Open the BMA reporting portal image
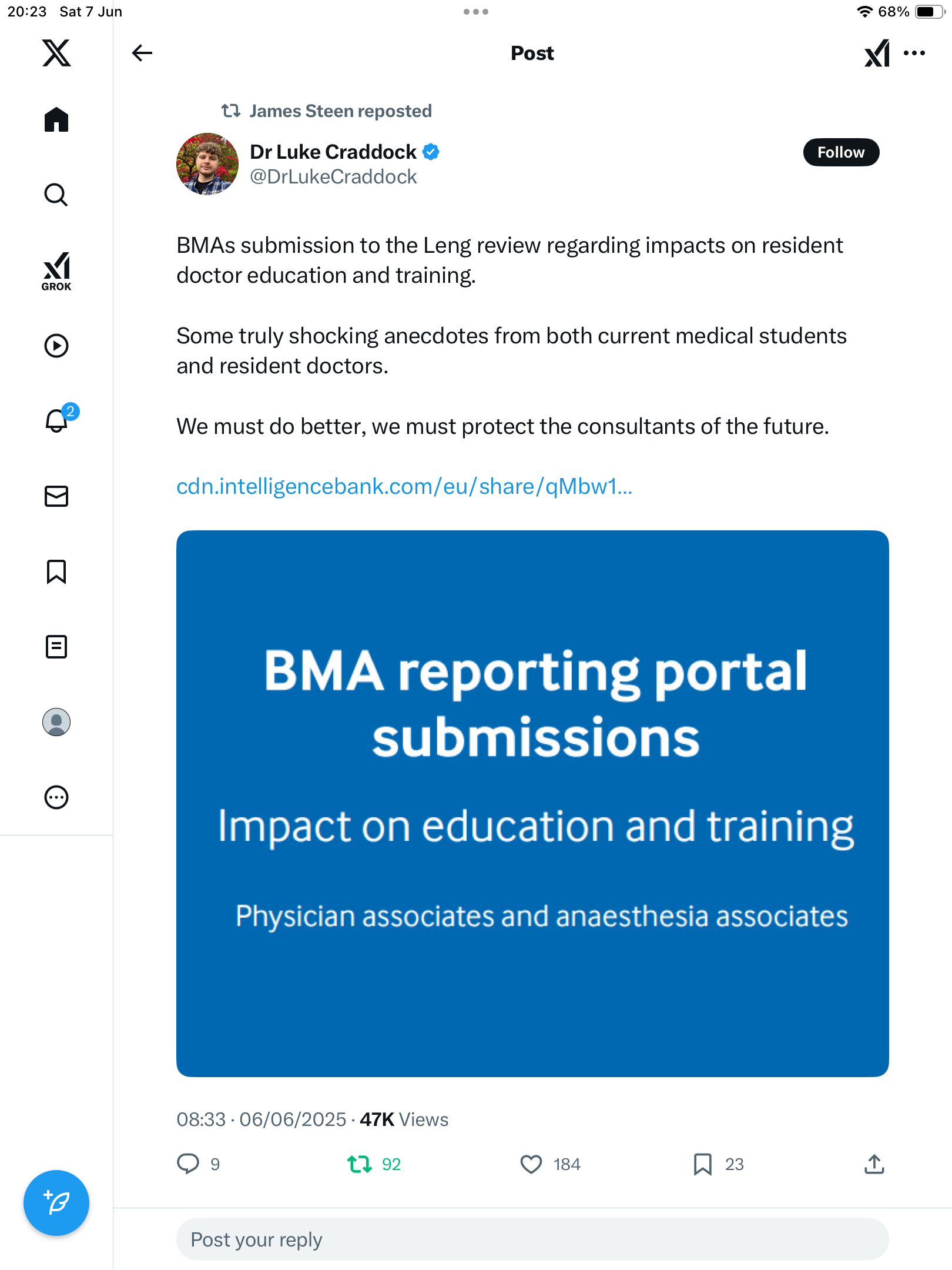The width and height of the screenshot is (952, 1270). click(x=532, y=804)
